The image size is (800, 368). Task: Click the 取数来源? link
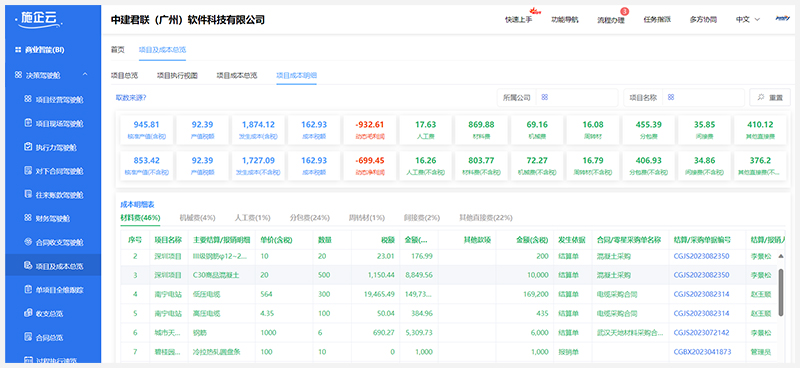(131, 97)
